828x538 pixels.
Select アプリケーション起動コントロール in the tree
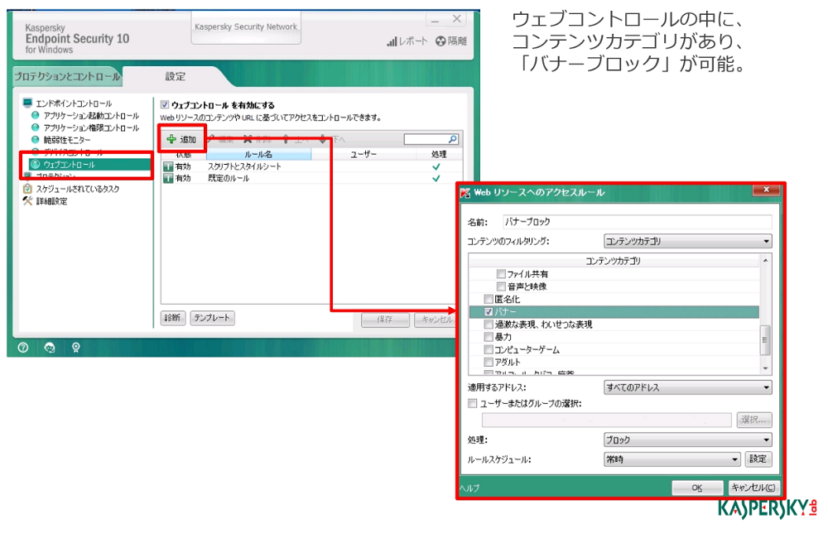(91, 116)
